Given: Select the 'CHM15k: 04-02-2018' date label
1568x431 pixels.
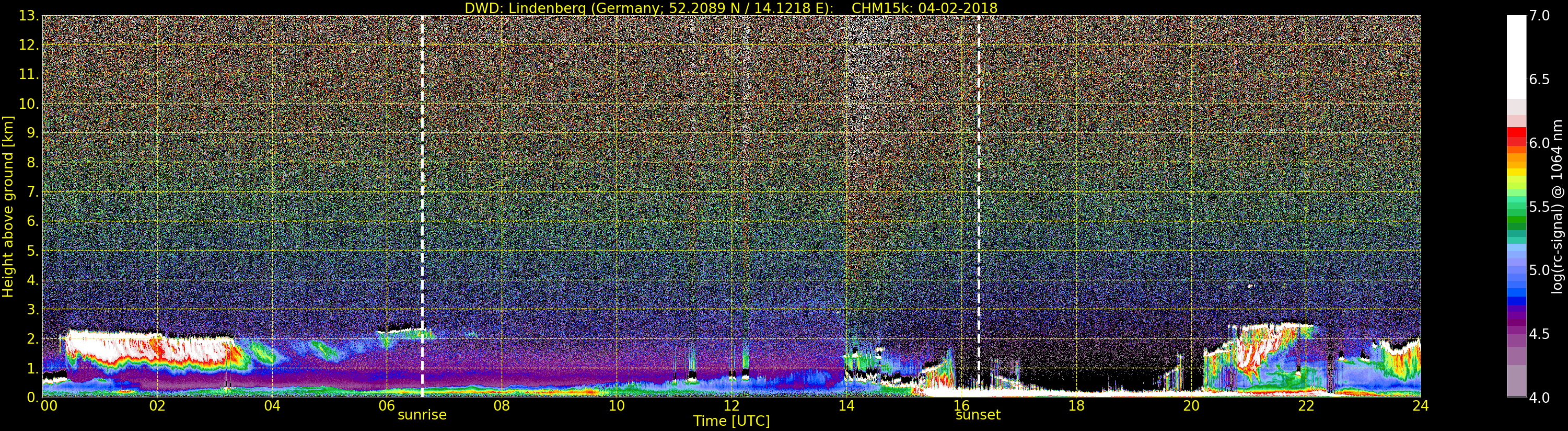Looking at the screenshot, I should 925,8.
